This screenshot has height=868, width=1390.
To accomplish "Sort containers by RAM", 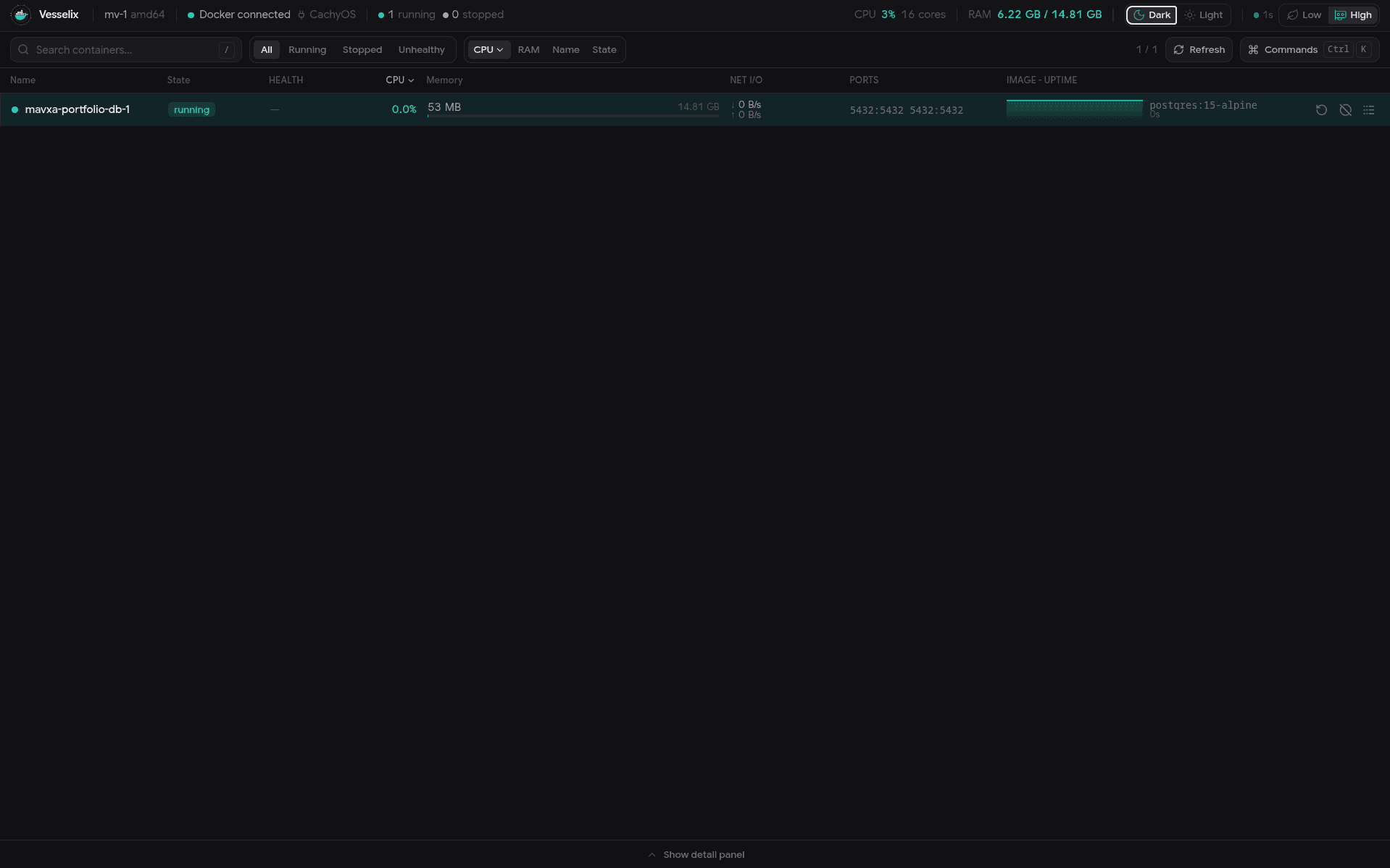I will 528,50.
